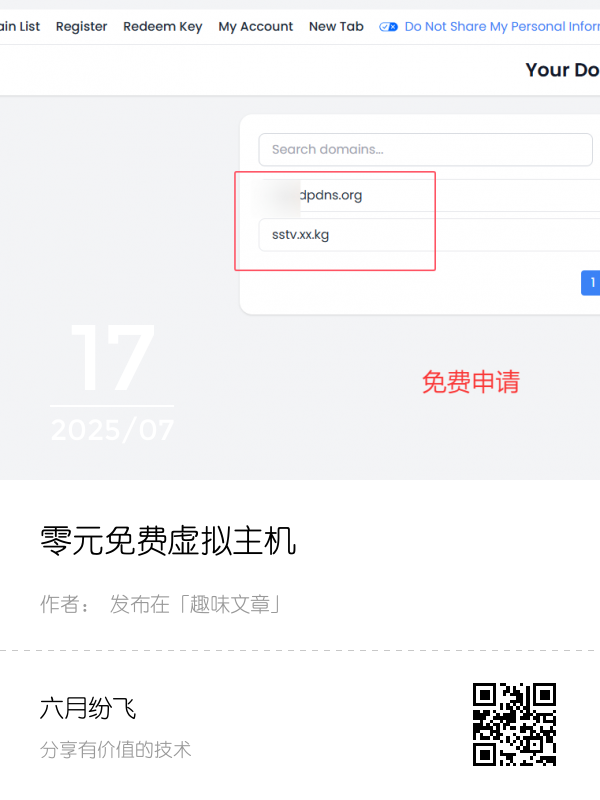
Task: Open Do Not Share My Personal Information link
Action: 502,27
